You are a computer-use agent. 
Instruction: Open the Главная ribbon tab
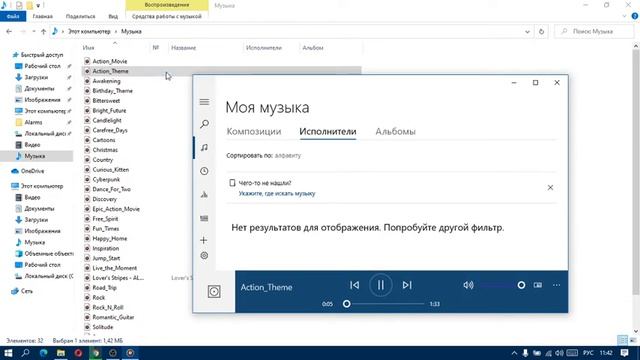pos(42,16)
